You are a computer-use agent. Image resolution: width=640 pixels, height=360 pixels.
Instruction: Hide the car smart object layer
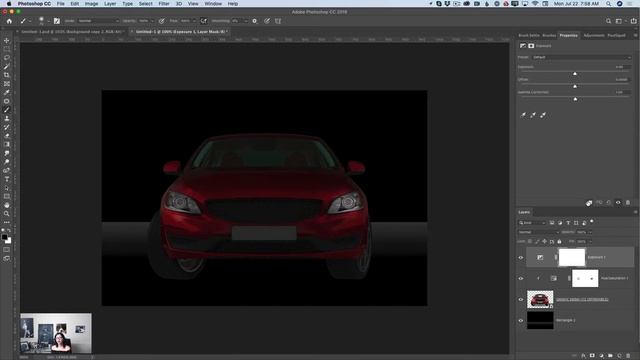[x=521, y=300]
